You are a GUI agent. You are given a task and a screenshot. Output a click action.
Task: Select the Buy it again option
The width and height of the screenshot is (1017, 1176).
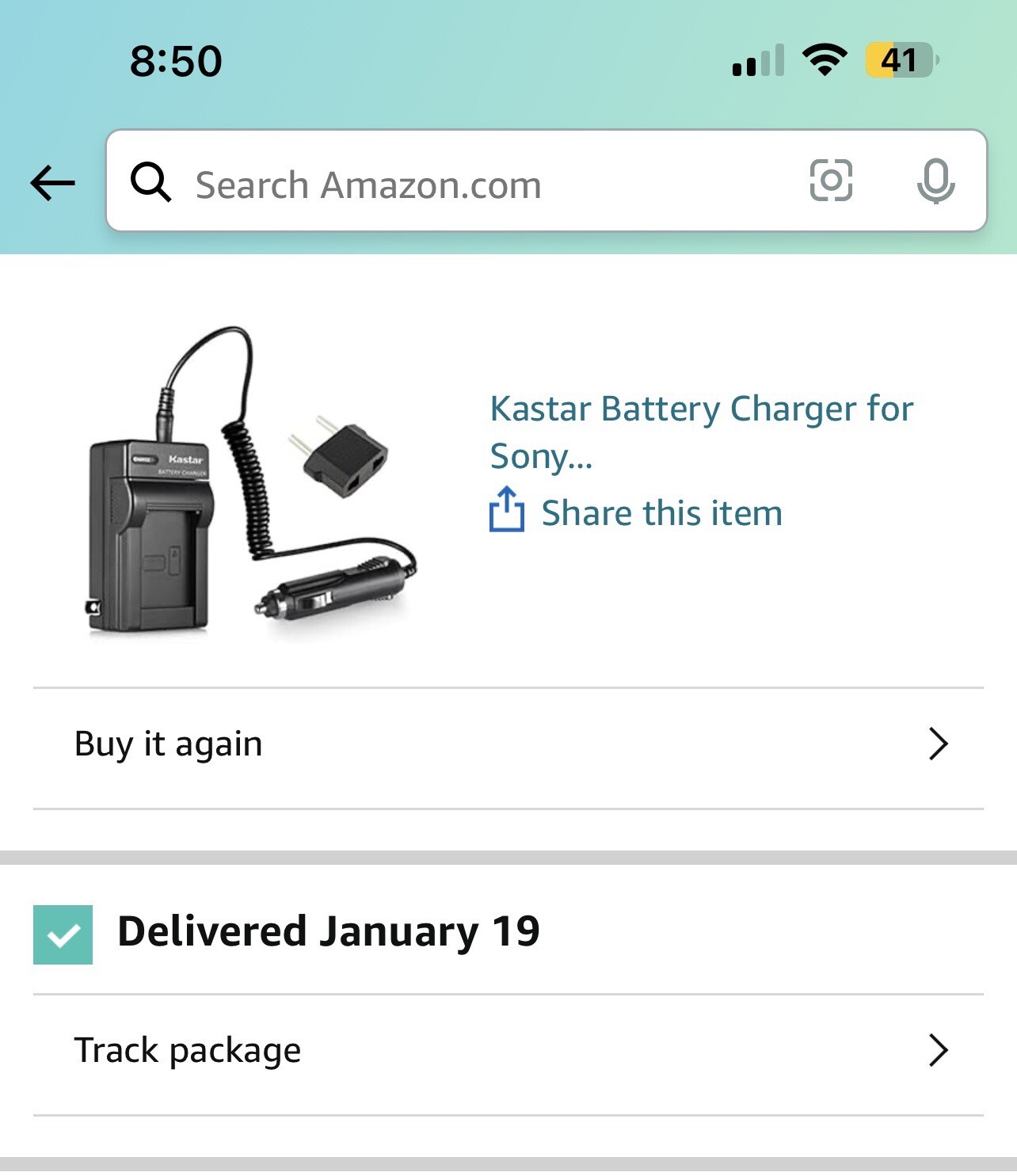[x=169, y=744]
